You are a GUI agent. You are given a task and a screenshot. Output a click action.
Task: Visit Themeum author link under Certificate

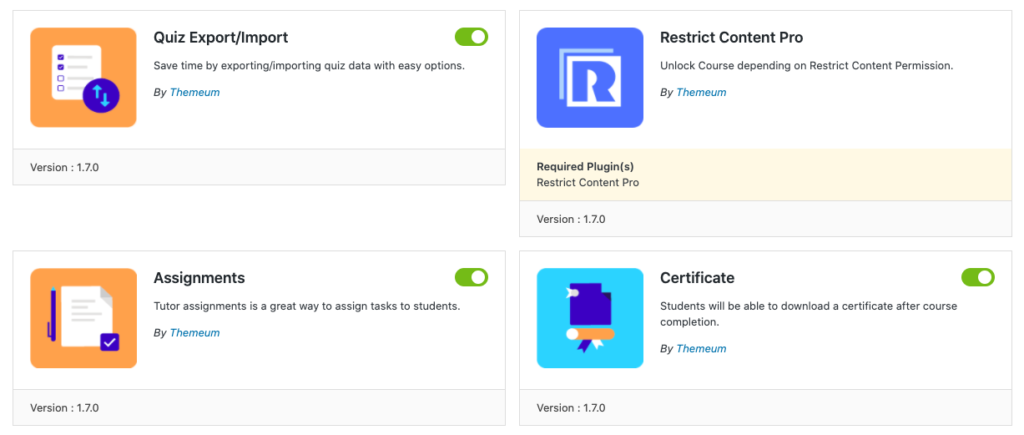(x=701, y=349)
